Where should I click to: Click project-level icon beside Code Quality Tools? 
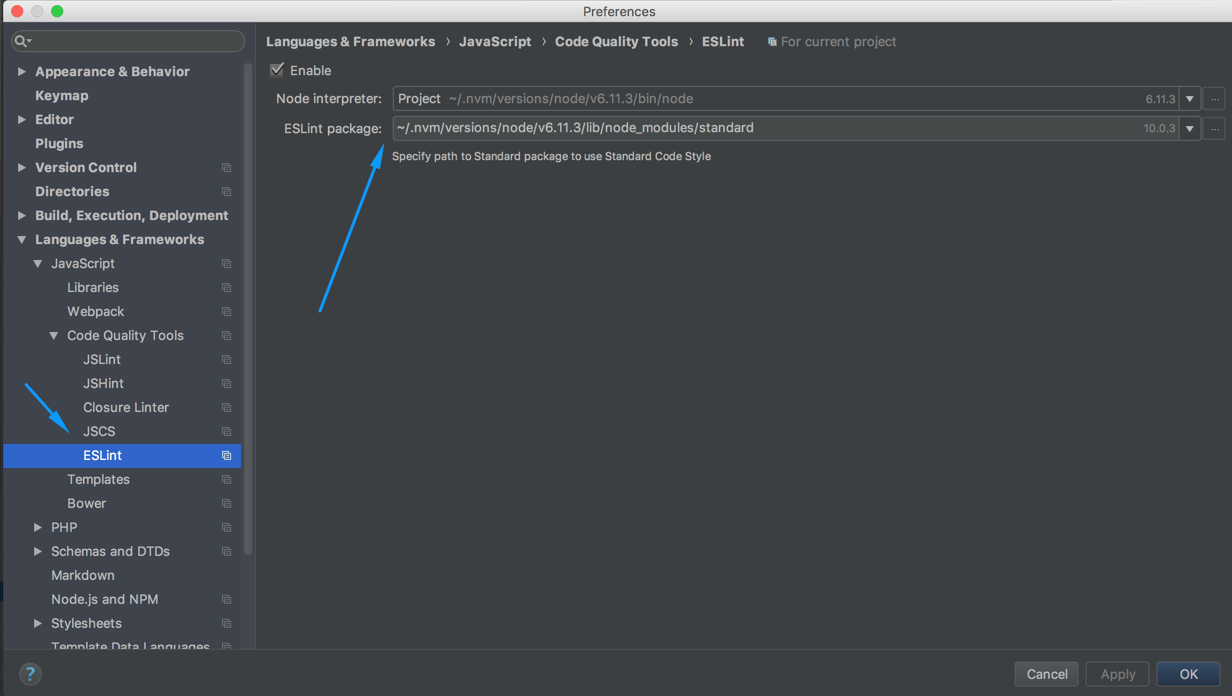coord(226,336)
